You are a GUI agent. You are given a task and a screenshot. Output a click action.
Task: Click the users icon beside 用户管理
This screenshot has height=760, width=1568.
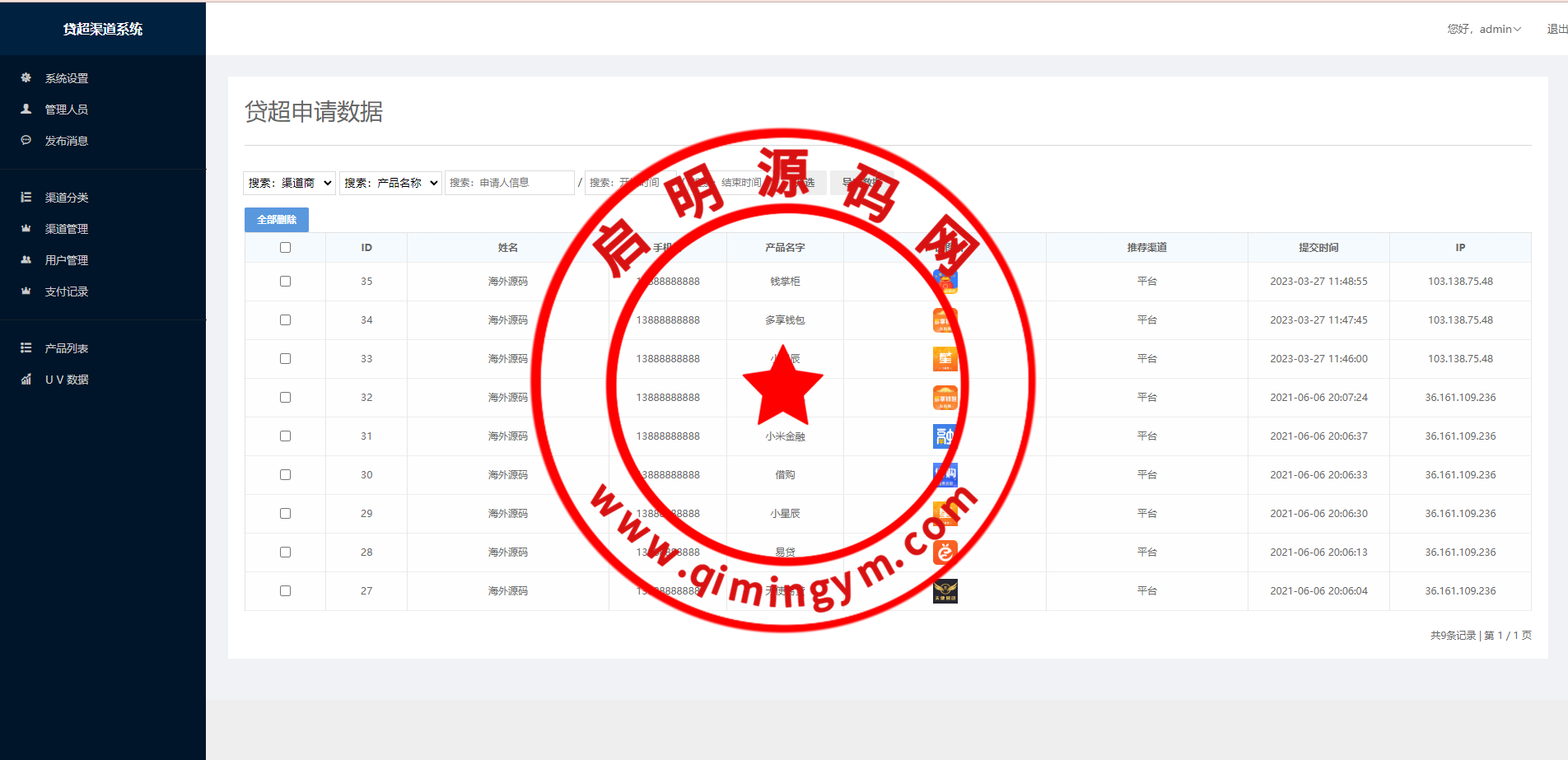pos(26,260)
